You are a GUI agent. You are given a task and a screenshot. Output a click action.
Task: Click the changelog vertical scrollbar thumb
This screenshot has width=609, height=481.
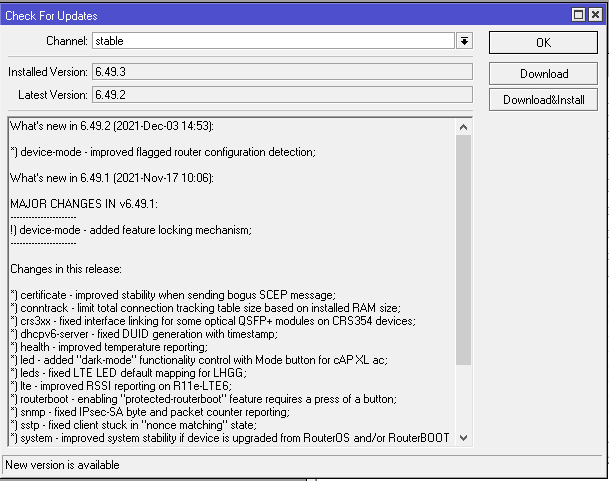pos(463,250)
